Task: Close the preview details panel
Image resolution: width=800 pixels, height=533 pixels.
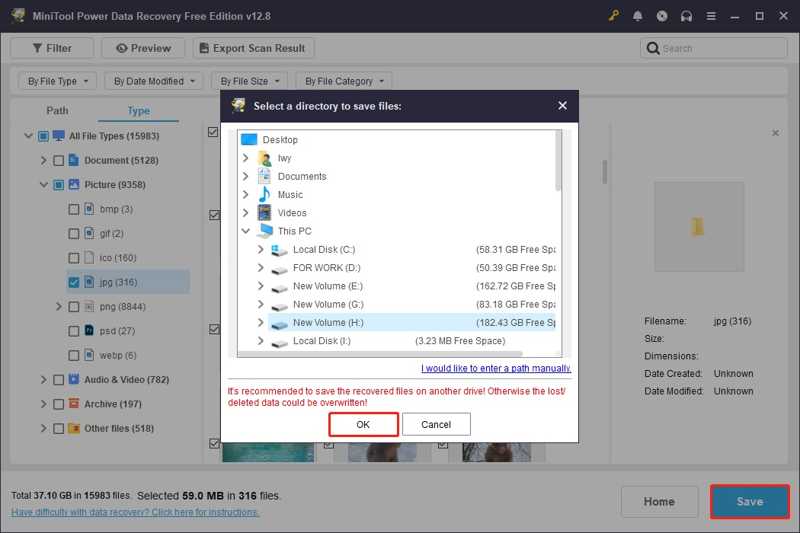Action: tap(775, 133)
